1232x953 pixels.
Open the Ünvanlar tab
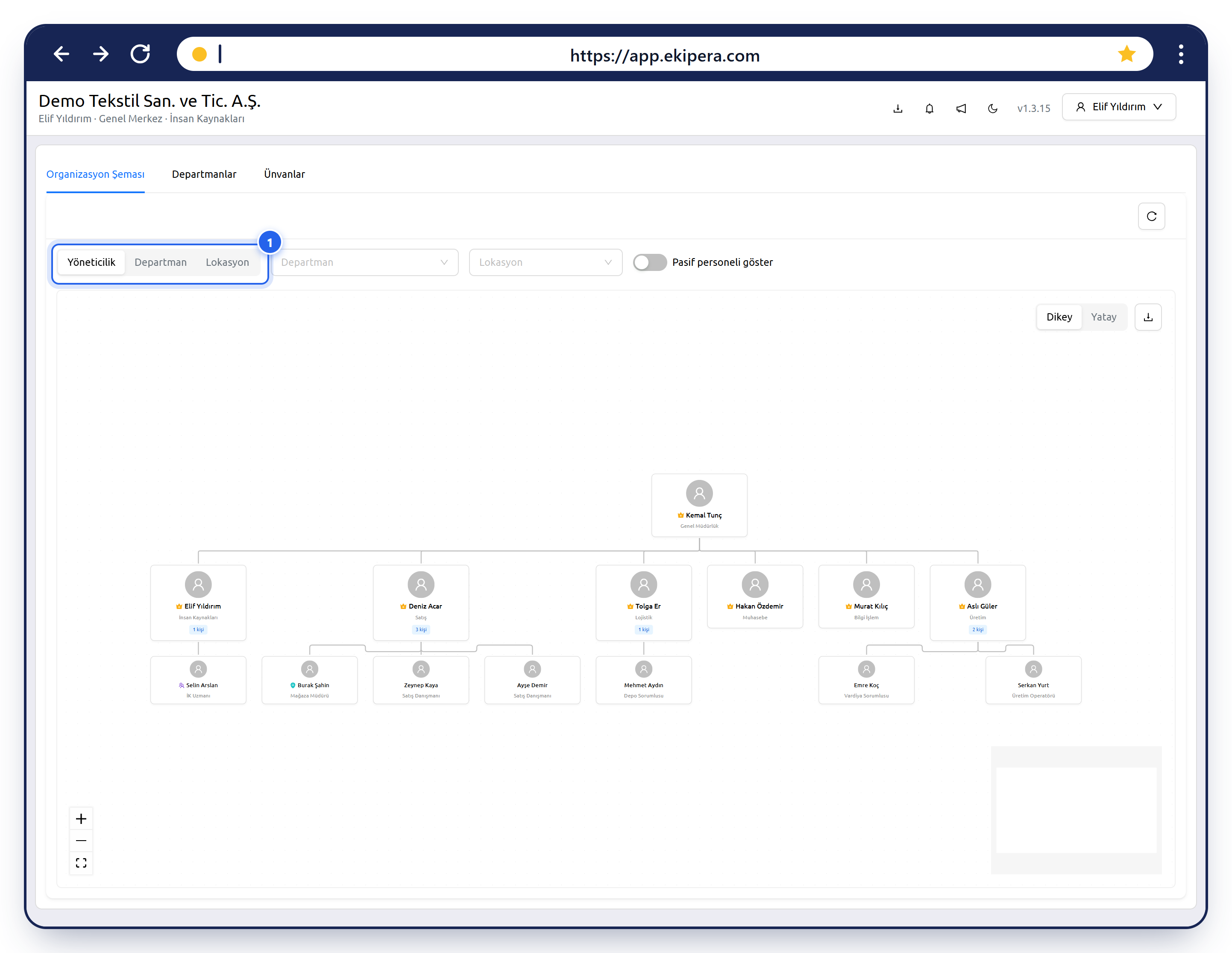point(285,174)
